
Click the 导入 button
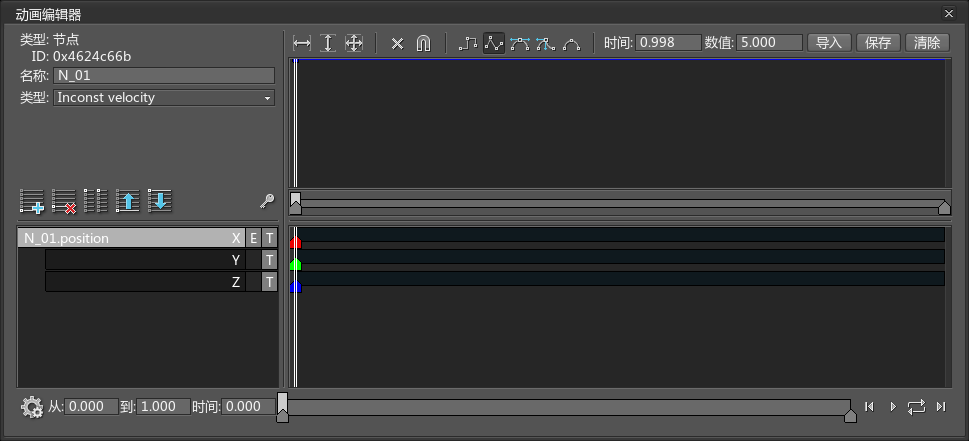pos(829,43)
